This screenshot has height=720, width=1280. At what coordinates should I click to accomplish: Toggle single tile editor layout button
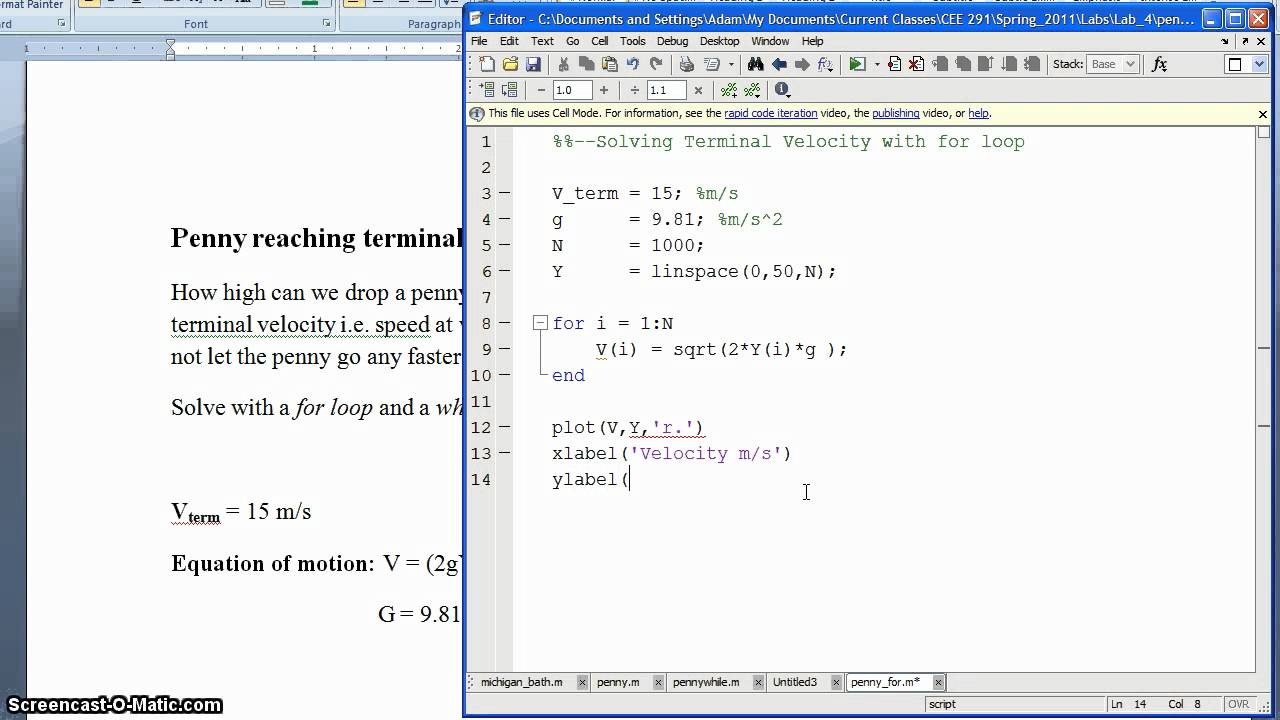[x=1235, y=64]
